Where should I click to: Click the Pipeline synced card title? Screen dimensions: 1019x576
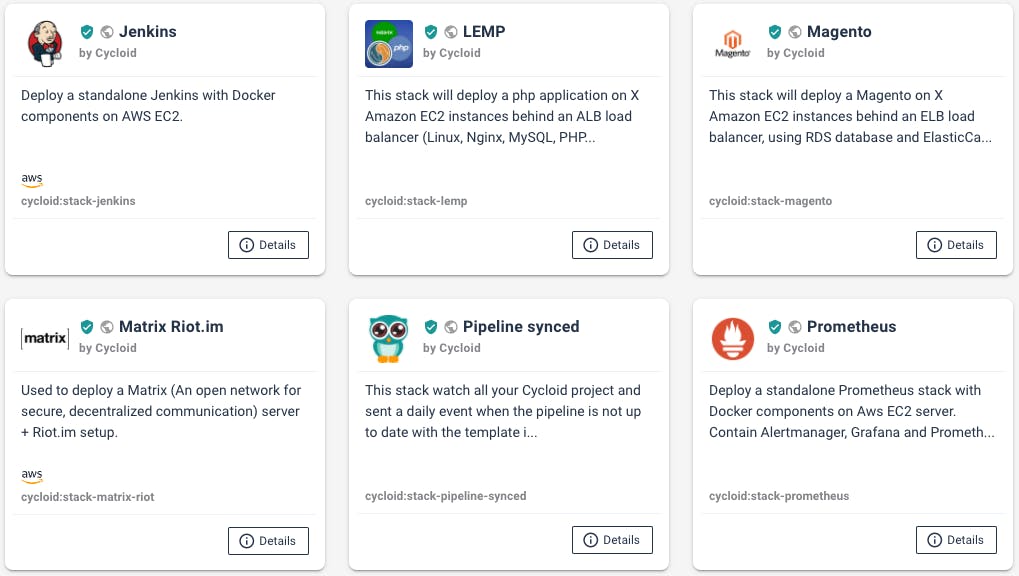(521, 327)
